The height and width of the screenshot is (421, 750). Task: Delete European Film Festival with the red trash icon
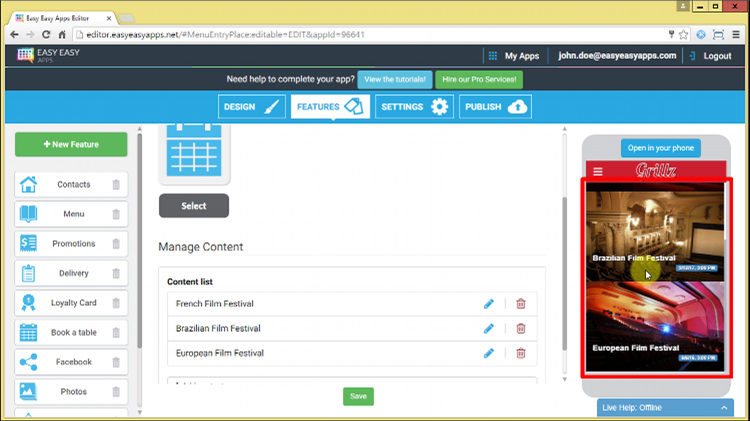click(521, 354)
